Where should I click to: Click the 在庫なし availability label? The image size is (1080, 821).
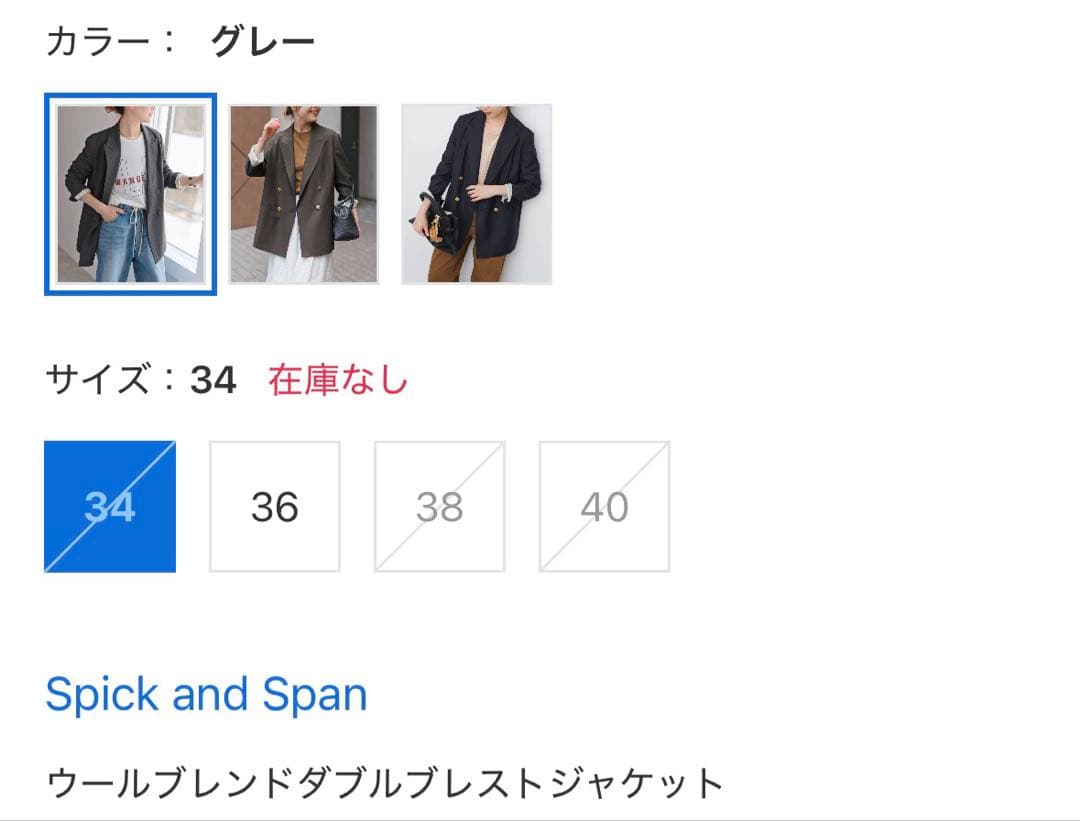click(336, 378)
